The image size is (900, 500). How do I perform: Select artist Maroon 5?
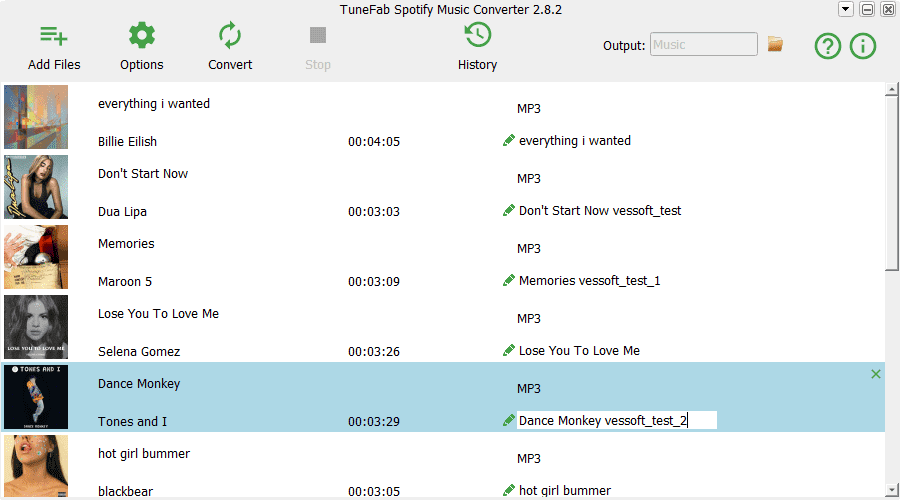pos(125,282)
